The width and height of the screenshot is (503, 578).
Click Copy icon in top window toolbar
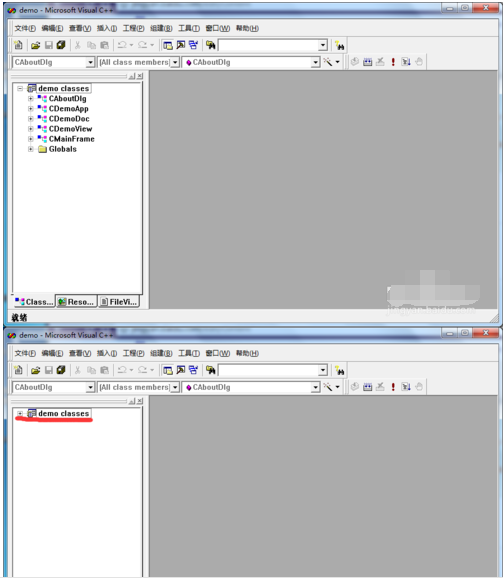point(91,45)
